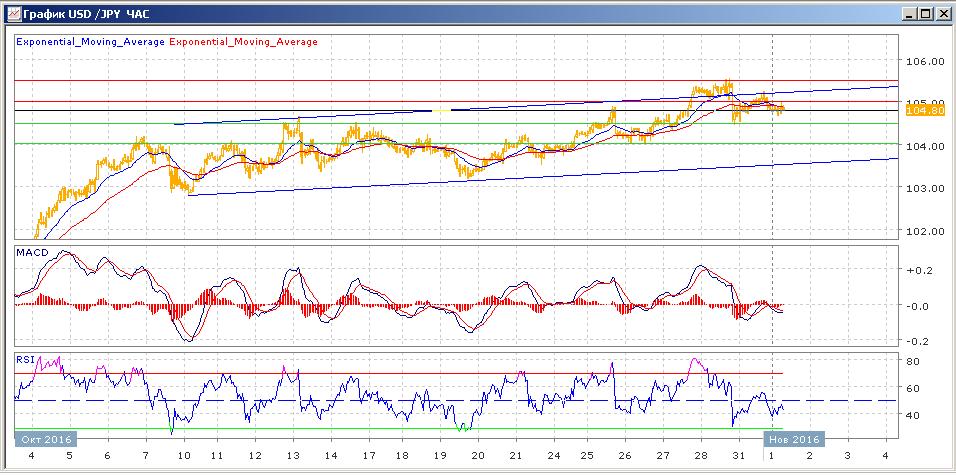The width and height of the screenshot is (956, 475).
Task: Click the 40 RSI scale value
Action: (x=913, y=415)
